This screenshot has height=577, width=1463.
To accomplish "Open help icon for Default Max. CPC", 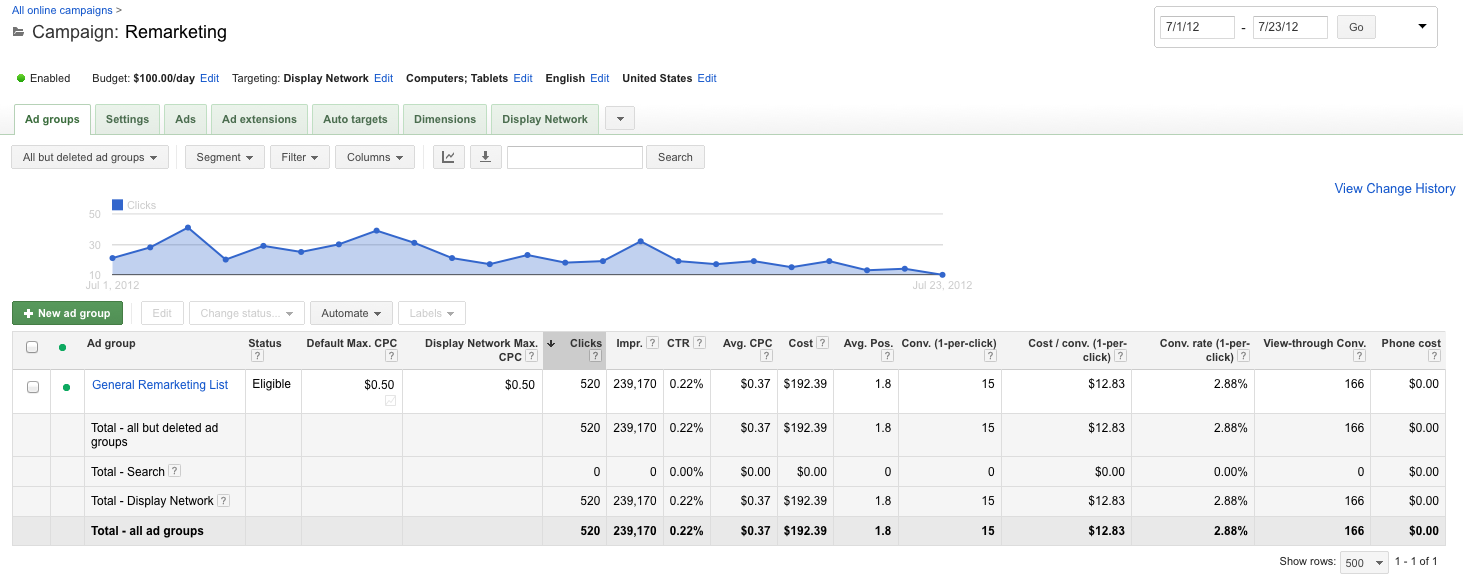I will pos(392,356).
